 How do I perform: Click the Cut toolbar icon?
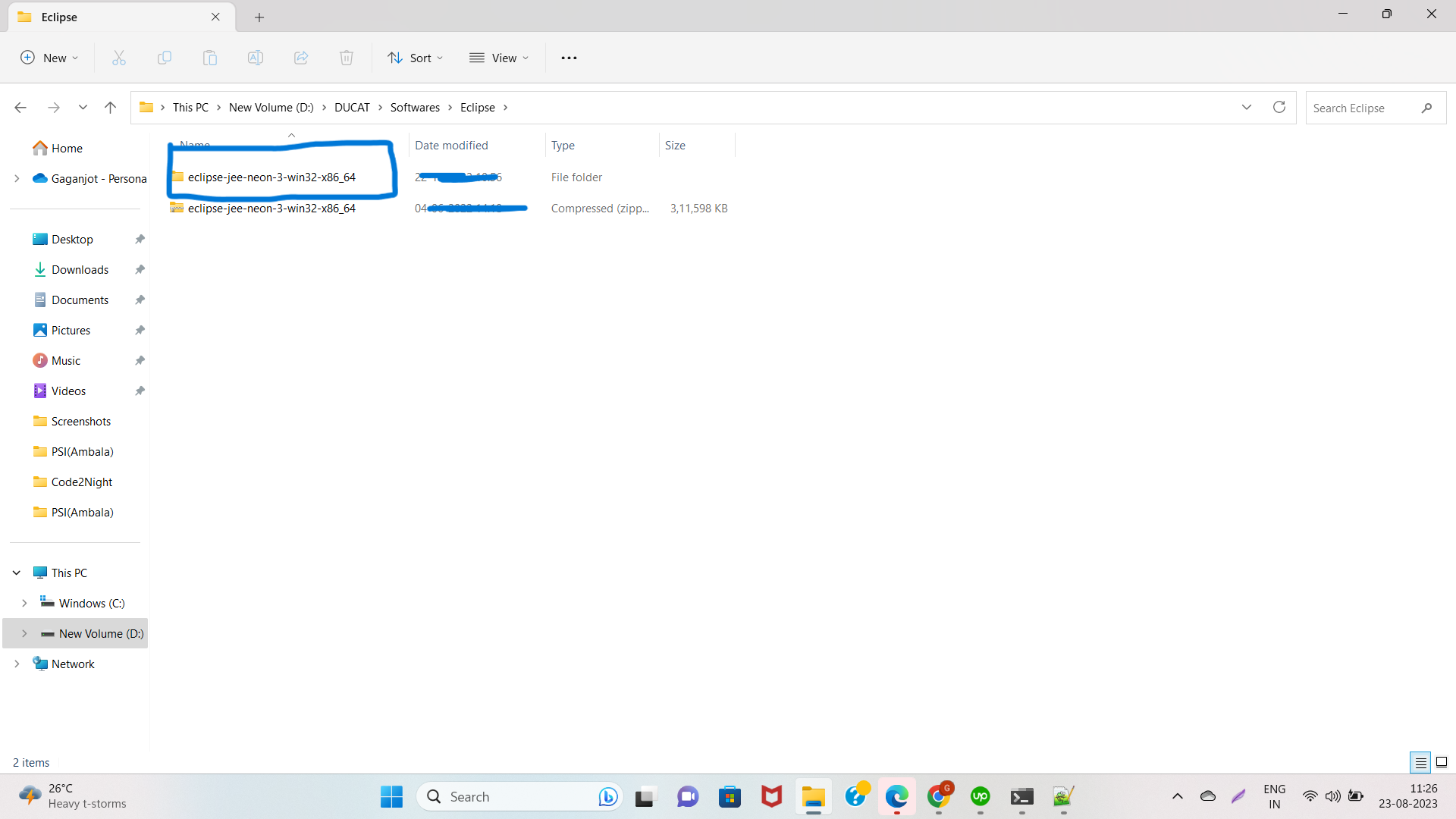point(119,58)
